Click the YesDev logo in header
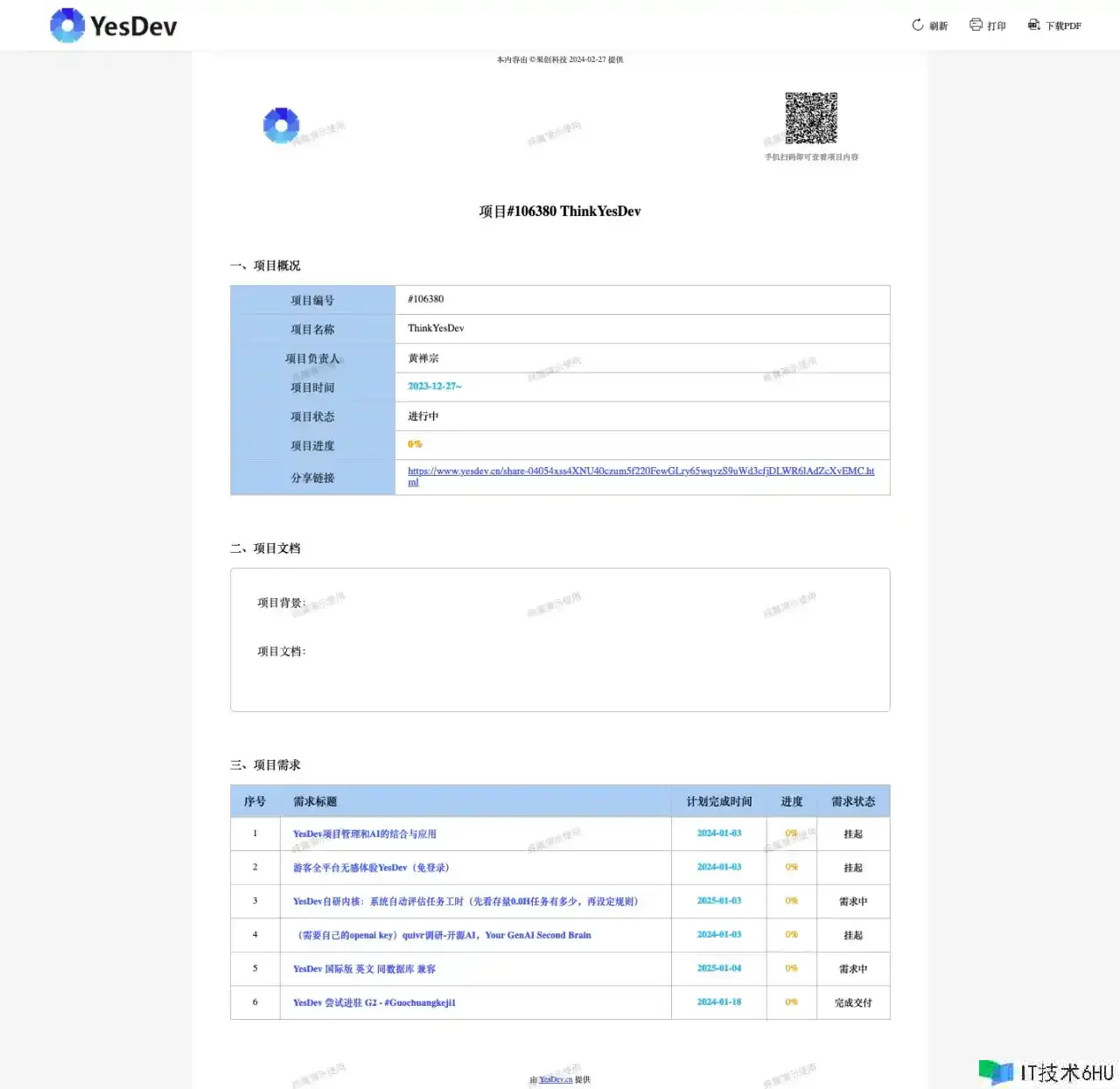1120x1089 pixels. point(113,25)
